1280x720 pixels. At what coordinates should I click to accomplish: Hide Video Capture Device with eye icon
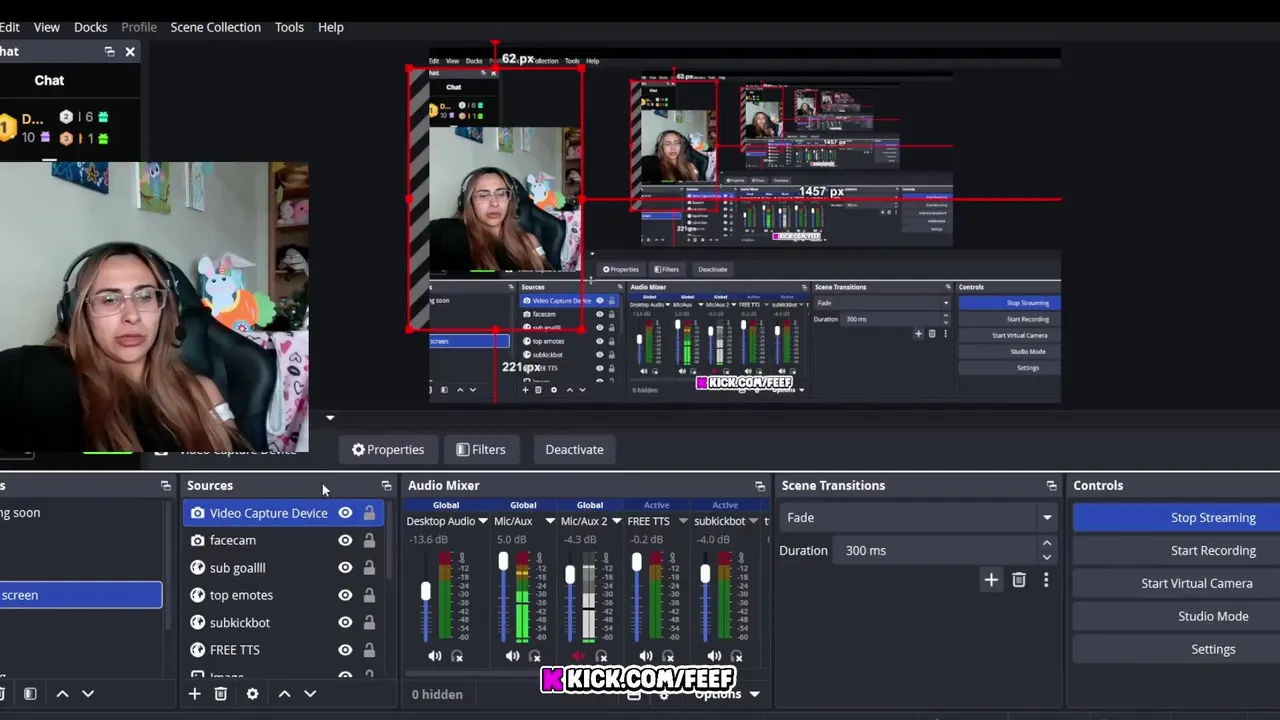pos(345,513)
